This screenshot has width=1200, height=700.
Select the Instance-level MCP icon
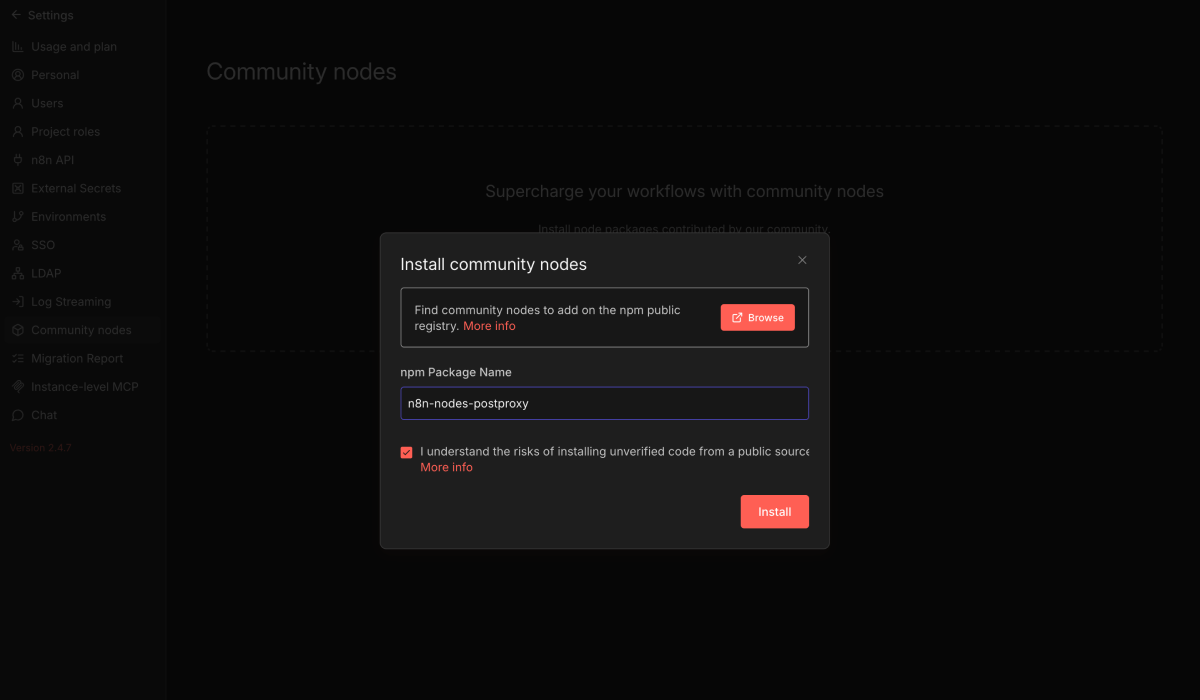(17, 386)
